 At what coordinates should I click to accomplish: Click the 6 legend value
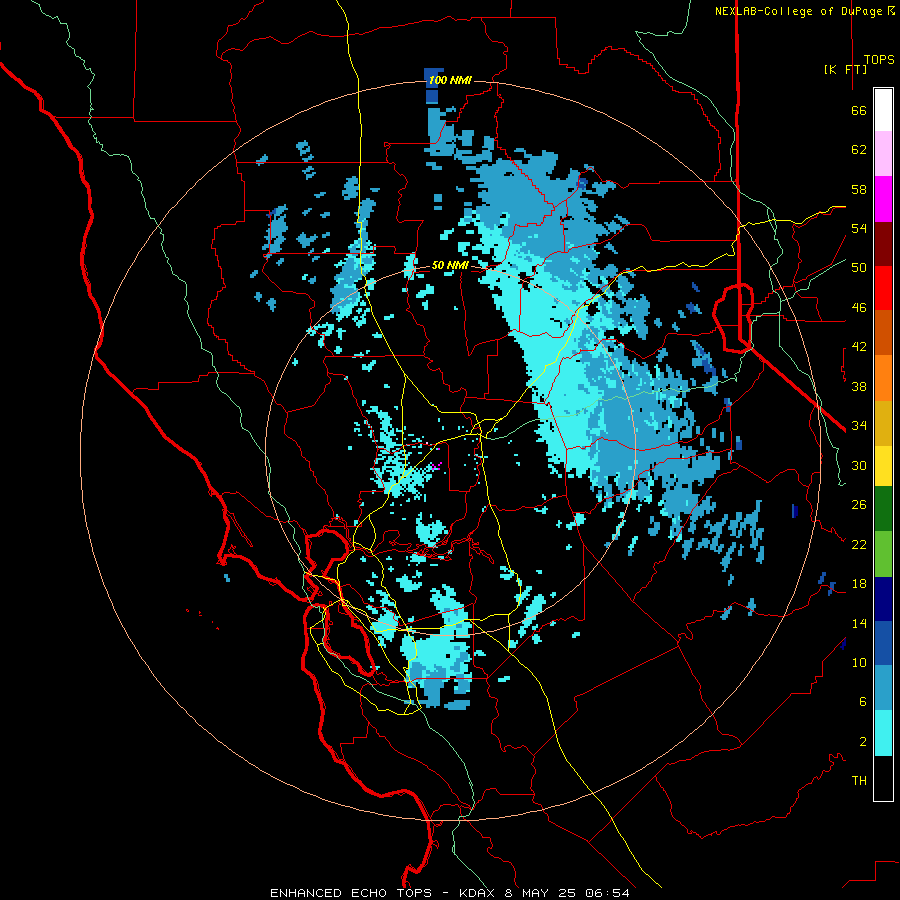863,702
